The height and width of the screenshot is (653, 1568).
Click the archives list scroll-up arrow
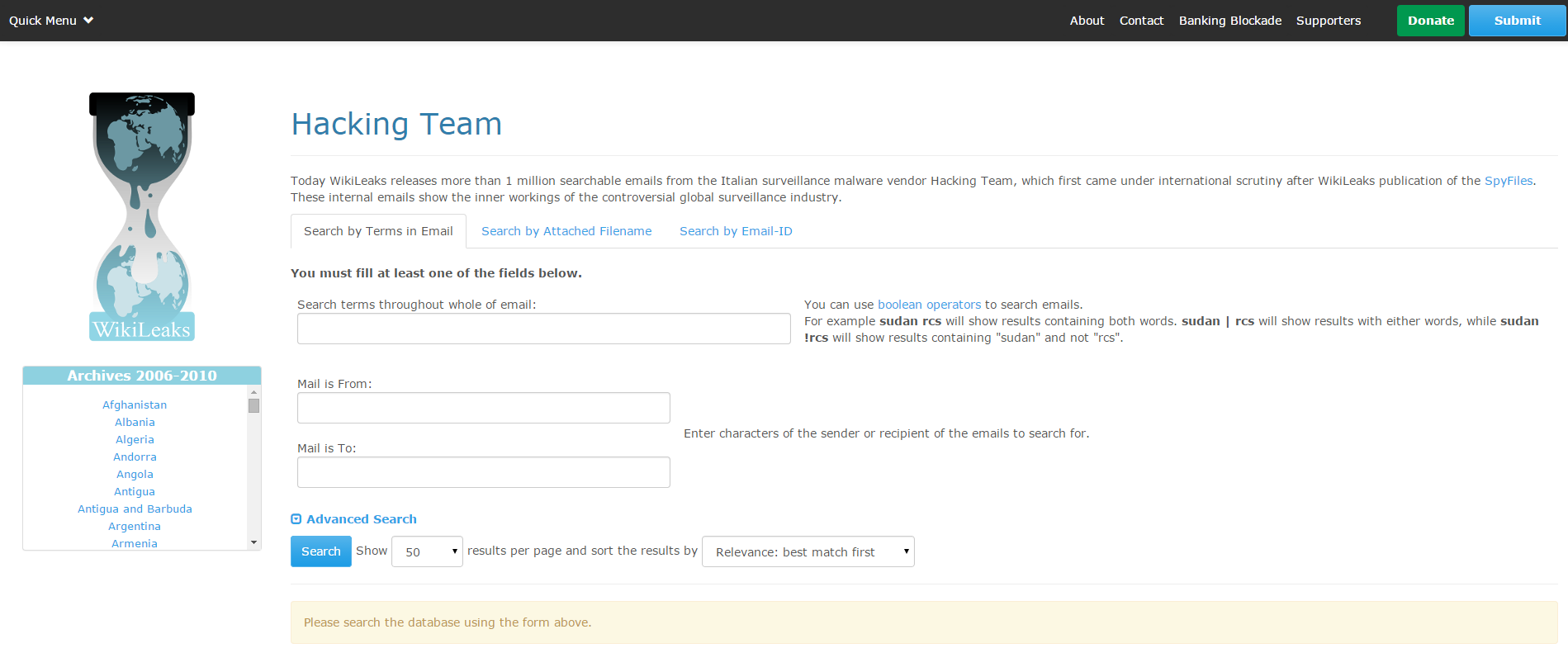253,392
